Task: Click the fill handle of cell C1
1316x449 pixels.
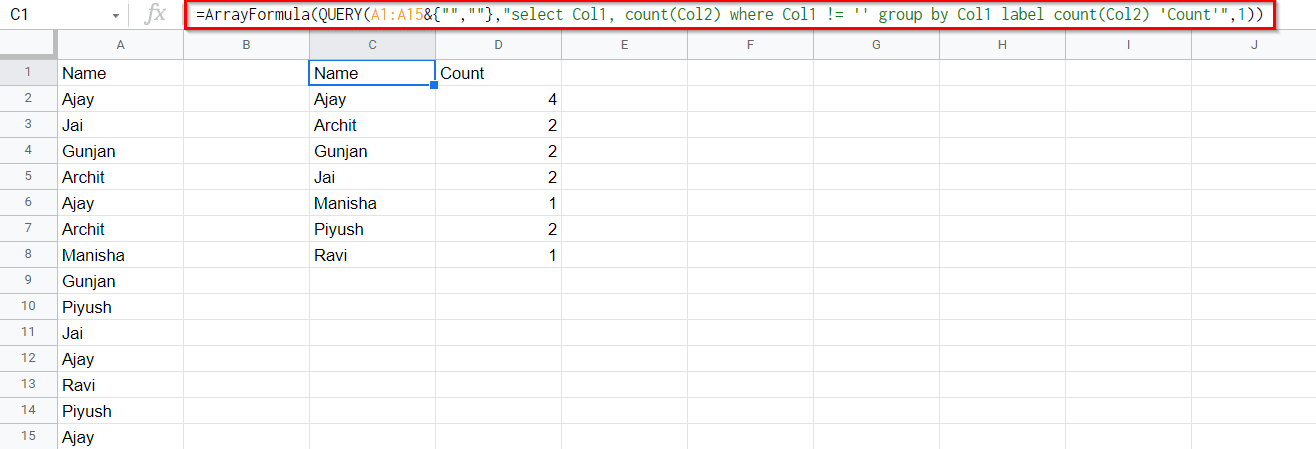Action: pyautogui.click(x=435, y=86)
